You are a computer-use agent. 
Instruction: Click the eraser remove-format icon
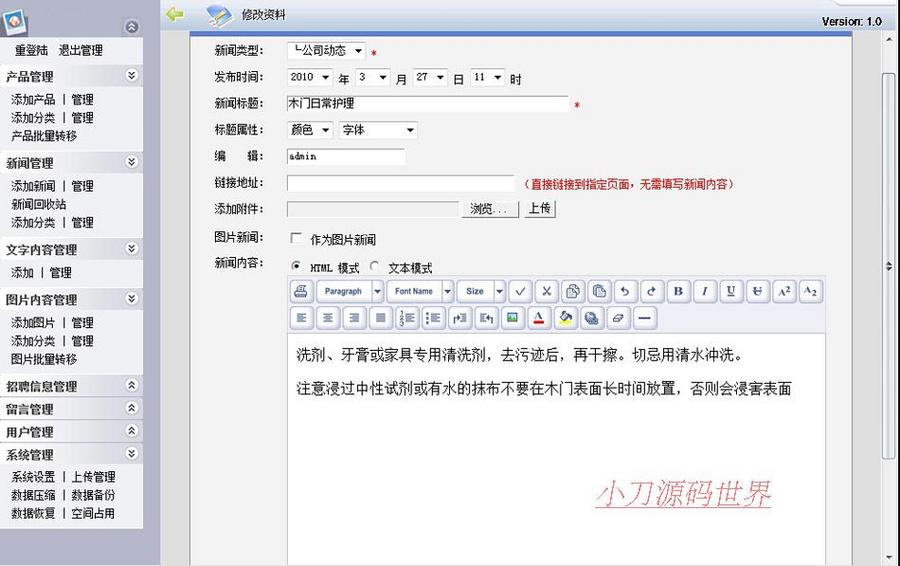point(618,318)
